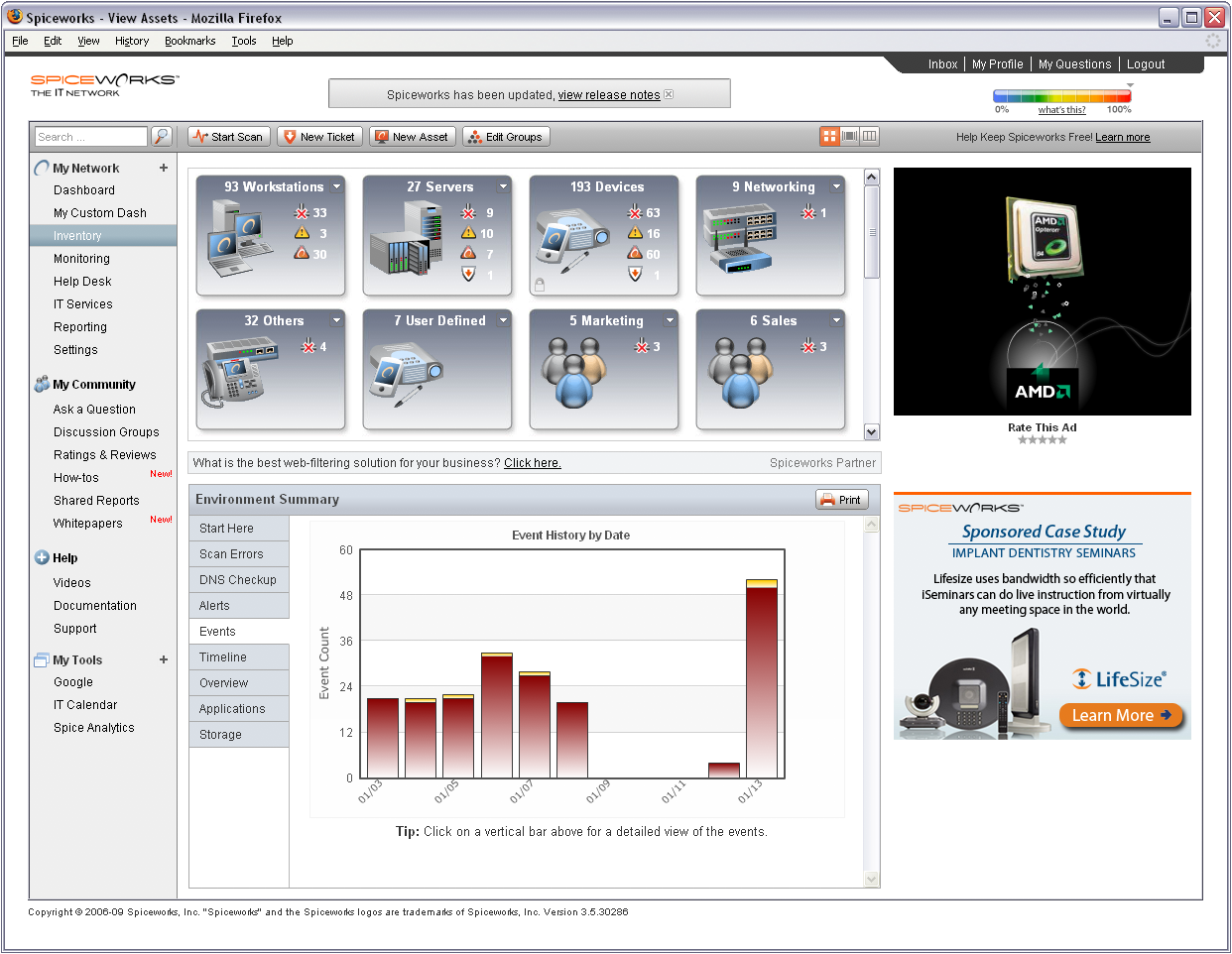Click in the Search input field
The image size is (1232, 954).
click(89, 137)
